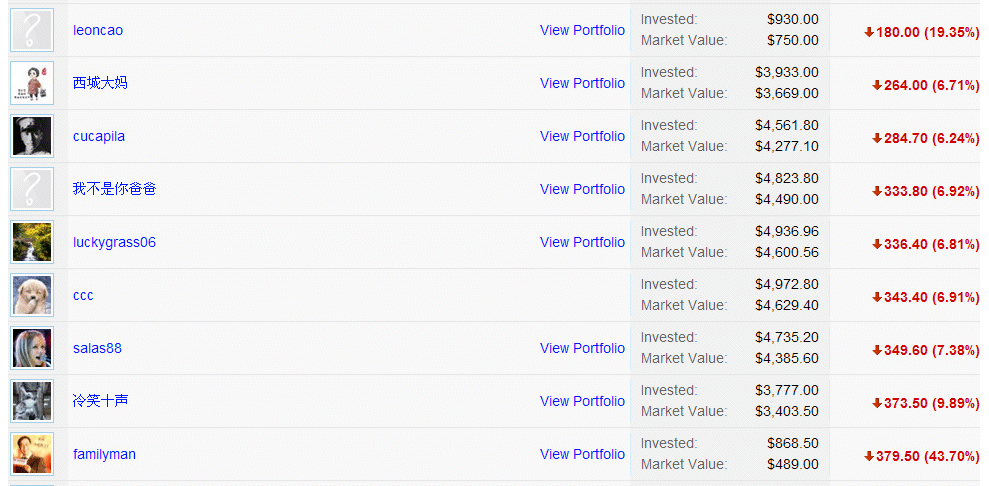Click the salas88 username
Viewport: 989px width, 486px height.
point(97,348)
